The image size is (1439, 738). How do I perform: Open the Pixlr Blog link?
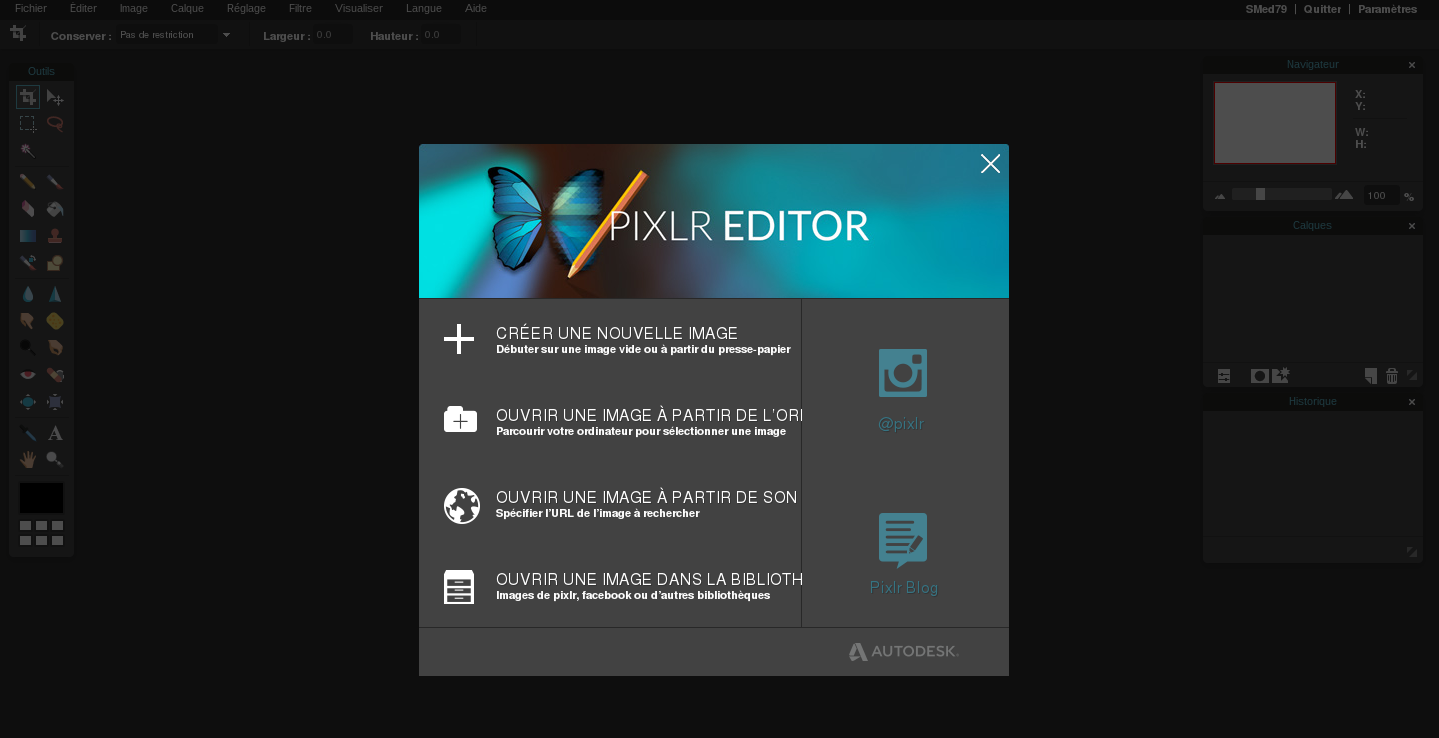(904, 554)
